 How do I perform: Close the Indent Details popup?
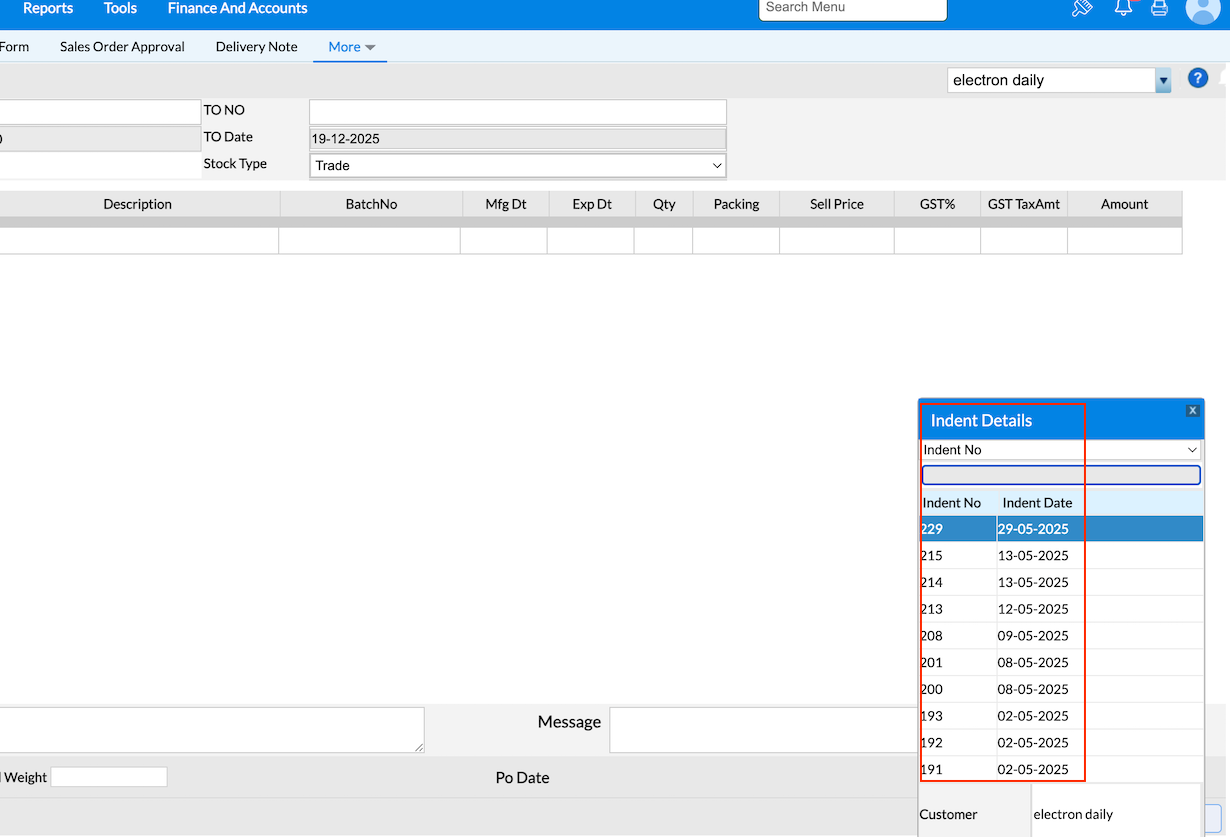1192,411
